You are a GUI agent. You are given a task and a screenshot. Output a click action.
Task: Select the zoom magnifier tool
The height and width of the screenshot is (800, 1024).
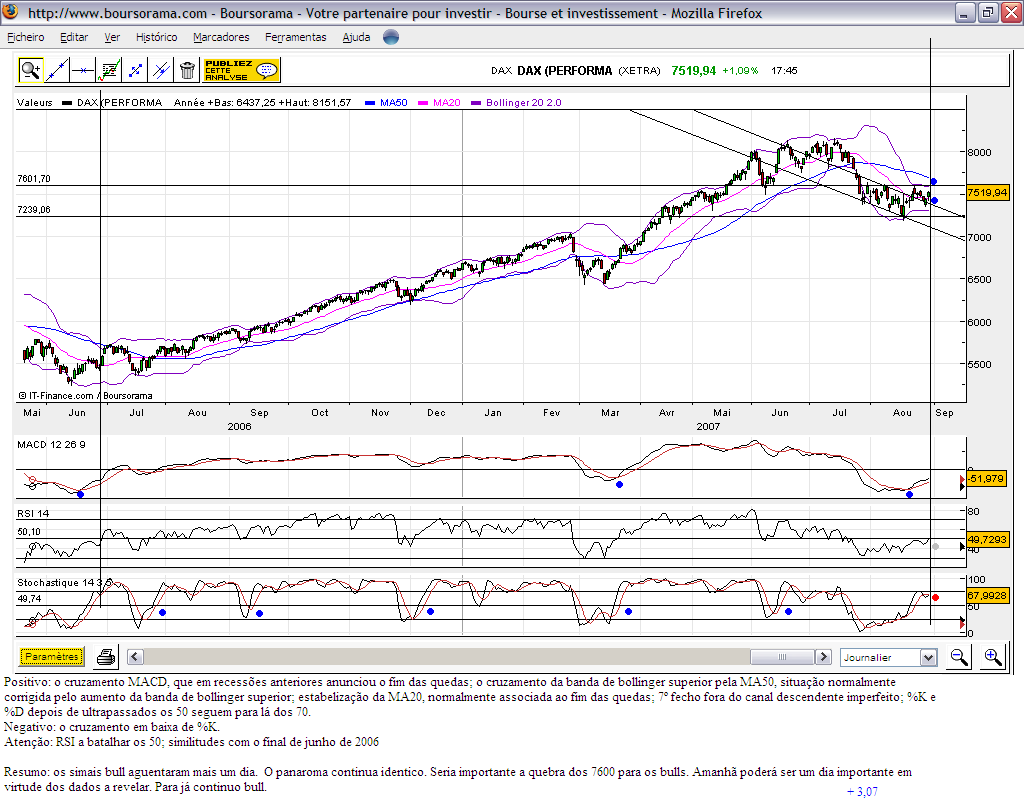(x=30, y=70)
